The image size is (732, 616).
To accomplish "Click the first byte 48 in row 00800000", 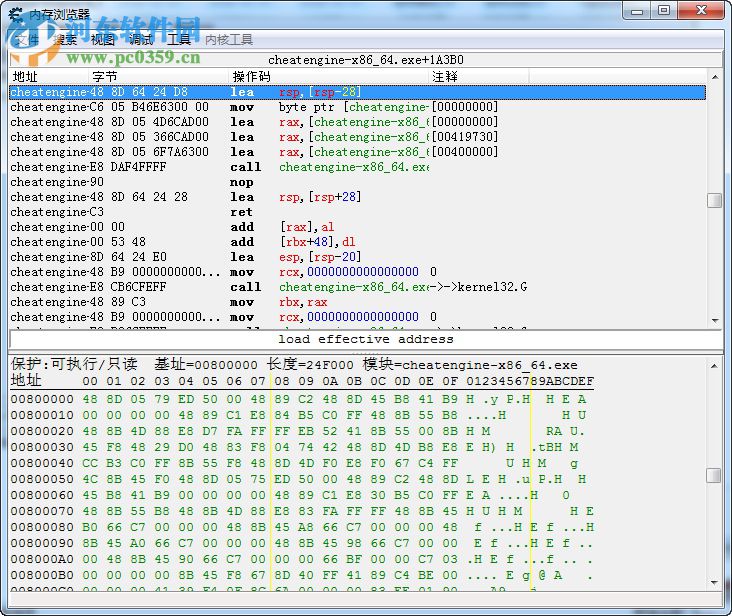I will tap(90, 399).
